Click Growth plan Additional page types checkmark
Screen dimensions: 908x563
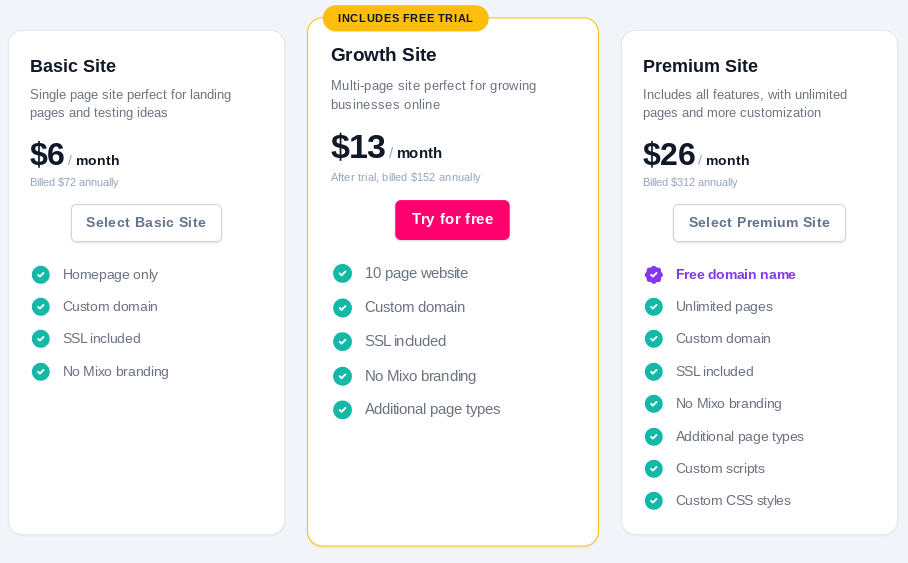point(342,409)
